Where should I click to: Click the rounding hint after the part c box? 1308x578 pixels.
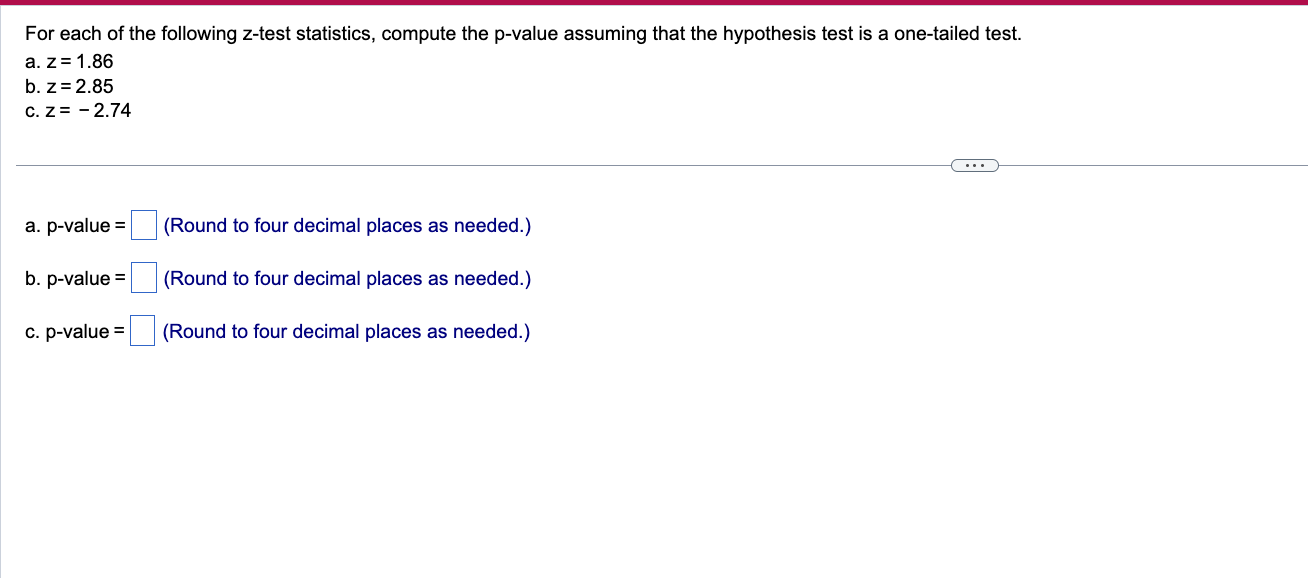(347, 331)
